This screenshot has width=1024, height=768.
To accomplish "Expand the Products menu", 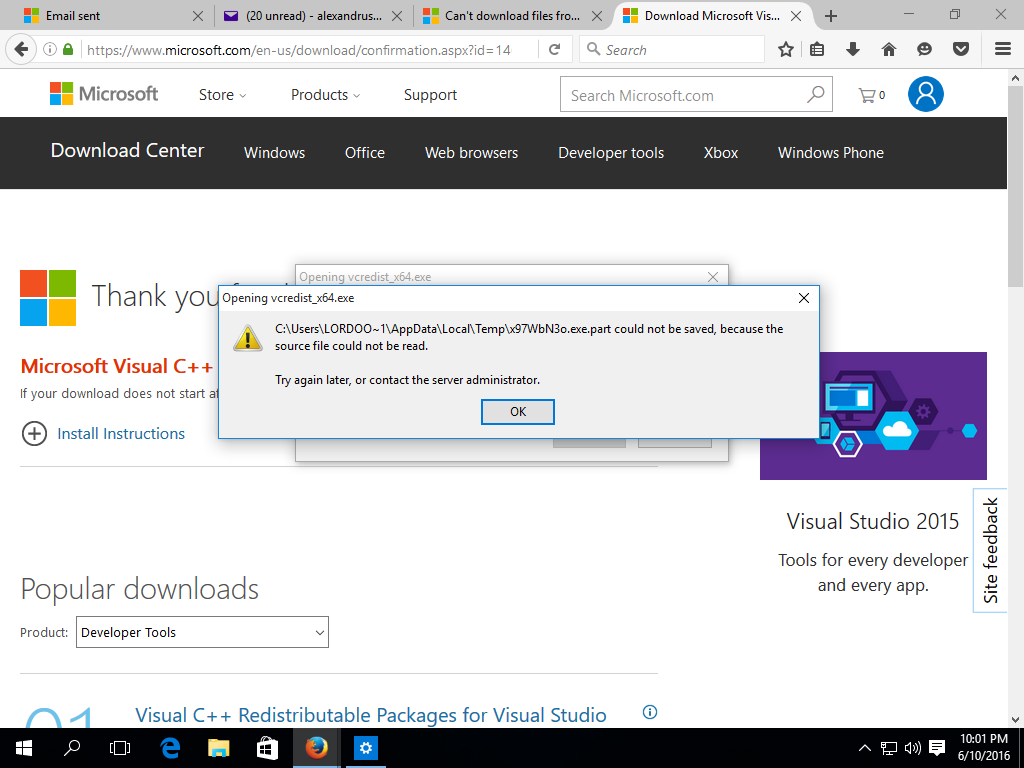I will point(325,95).
